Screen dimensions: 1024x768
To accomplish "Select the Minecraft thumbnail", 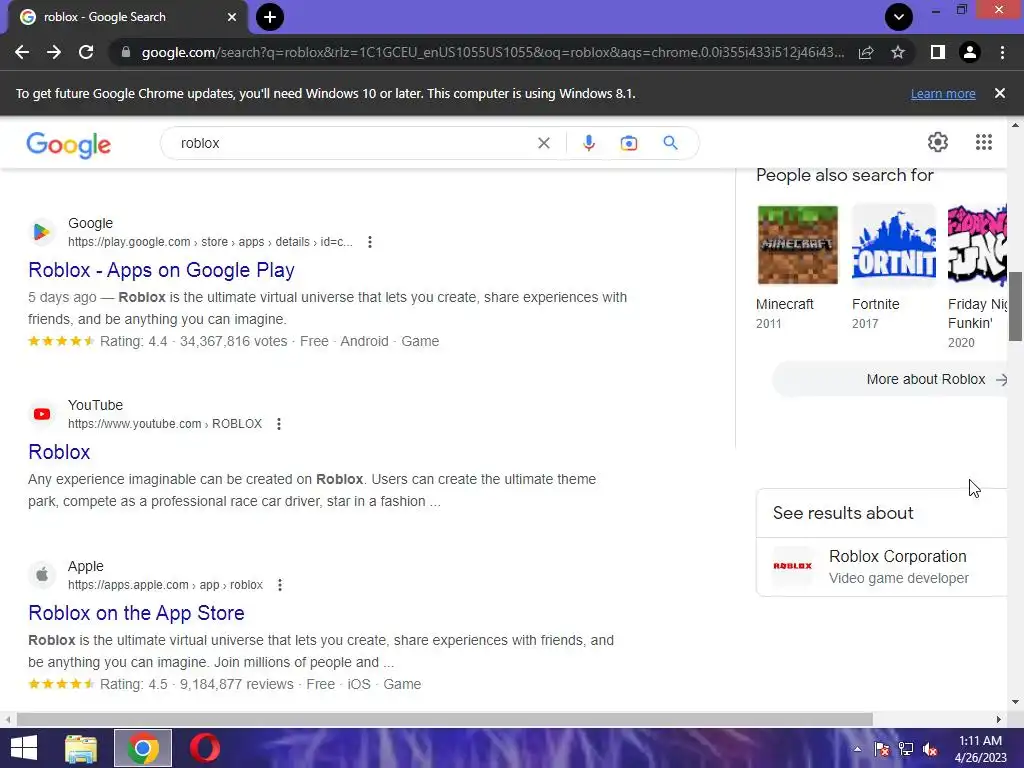I will 797,245.
